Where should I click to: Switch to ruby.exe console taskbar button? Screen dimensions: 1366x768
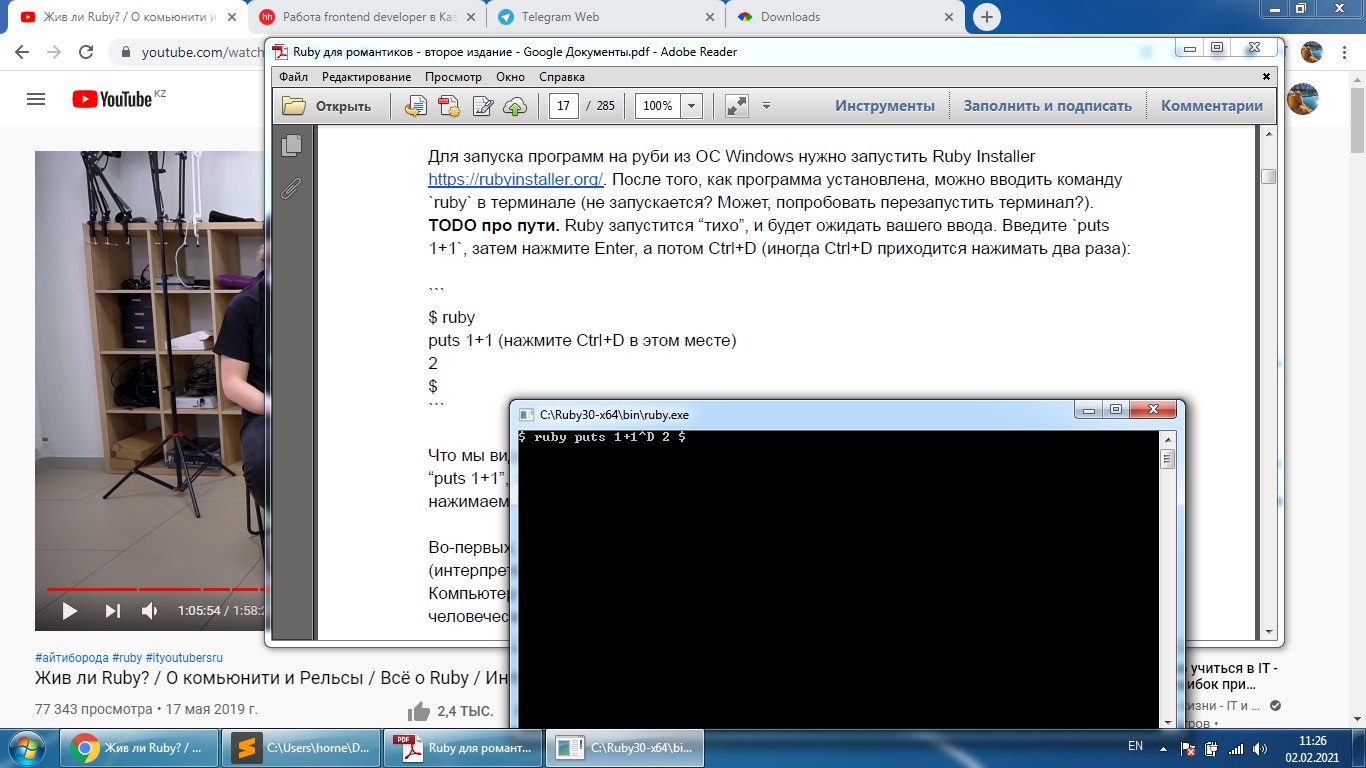tap(626, 747)
